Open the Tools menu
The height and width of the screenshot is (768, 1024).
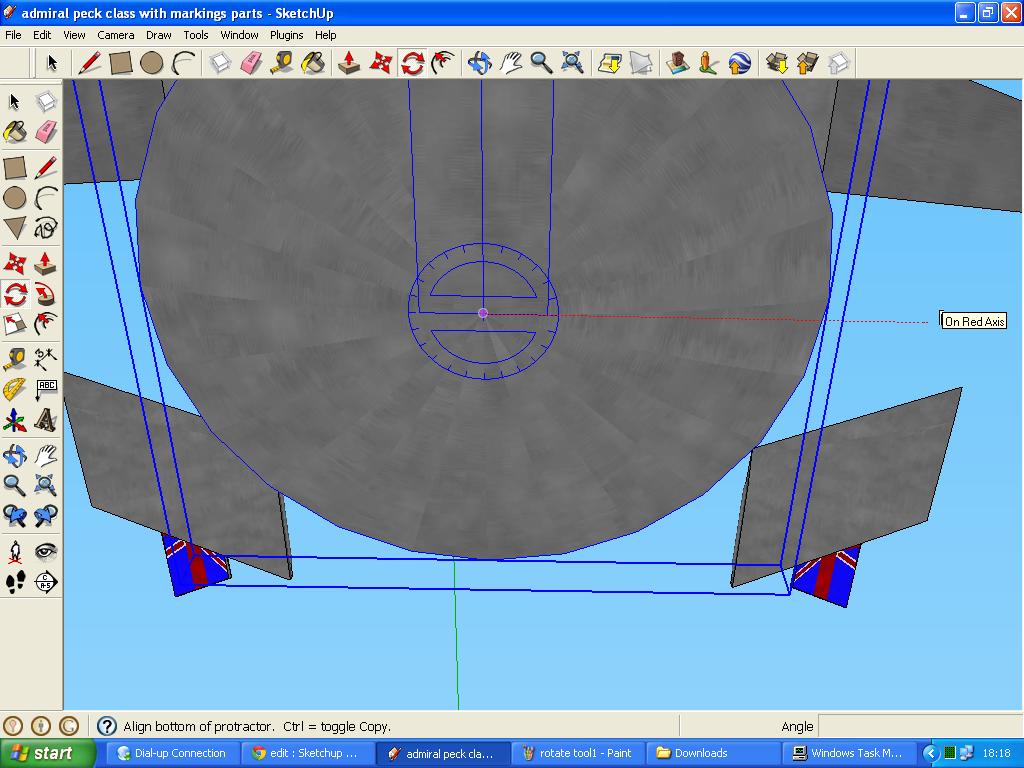tap(195, 34)
